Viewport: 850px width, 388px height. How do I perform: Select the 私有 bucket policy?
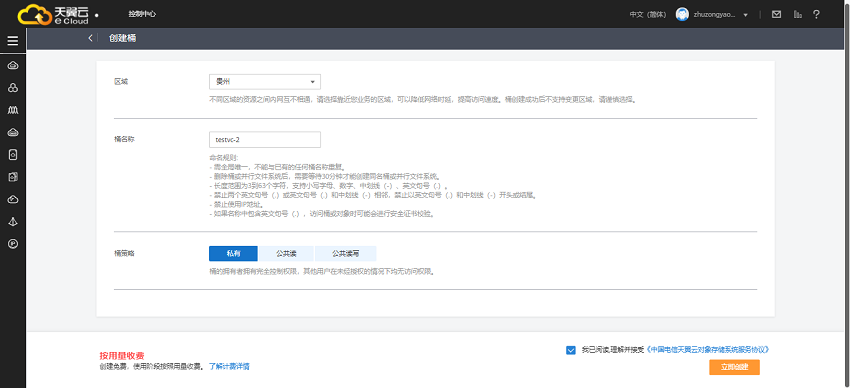(234, 254)
